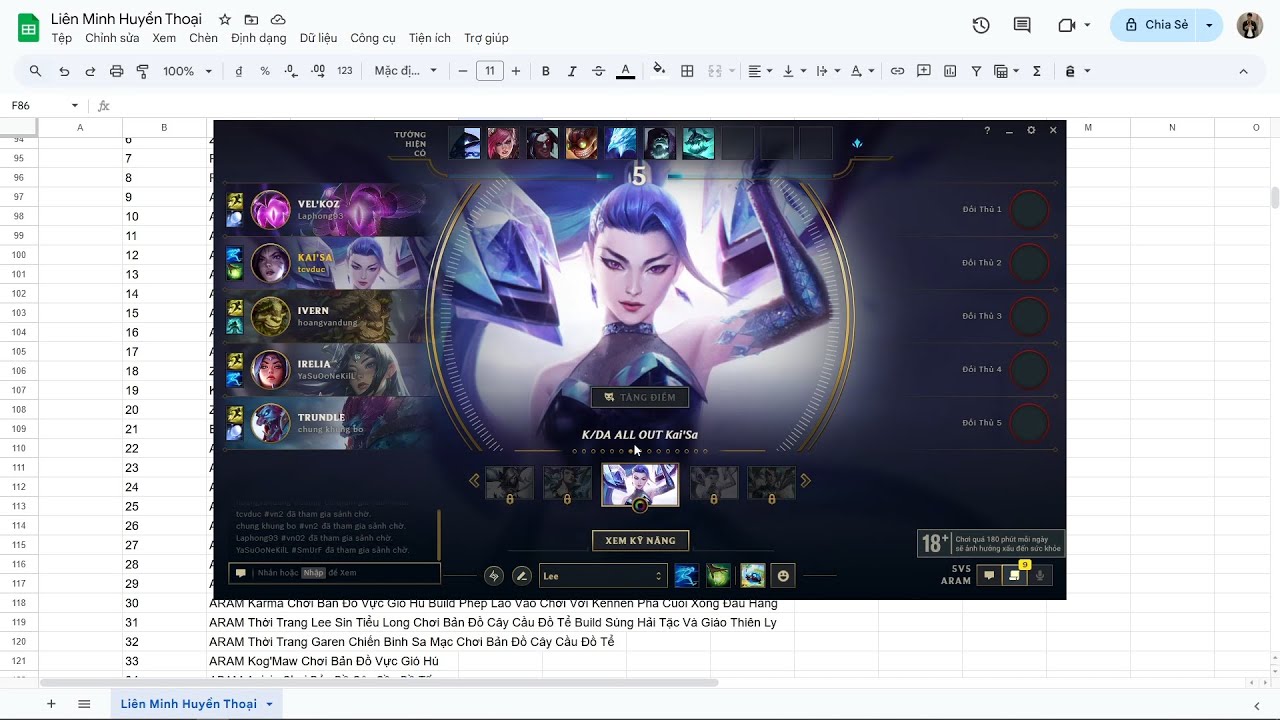Open the text rotation dropdown
This screenshot has width=1280, height=720.
click(x=862, y=71)
